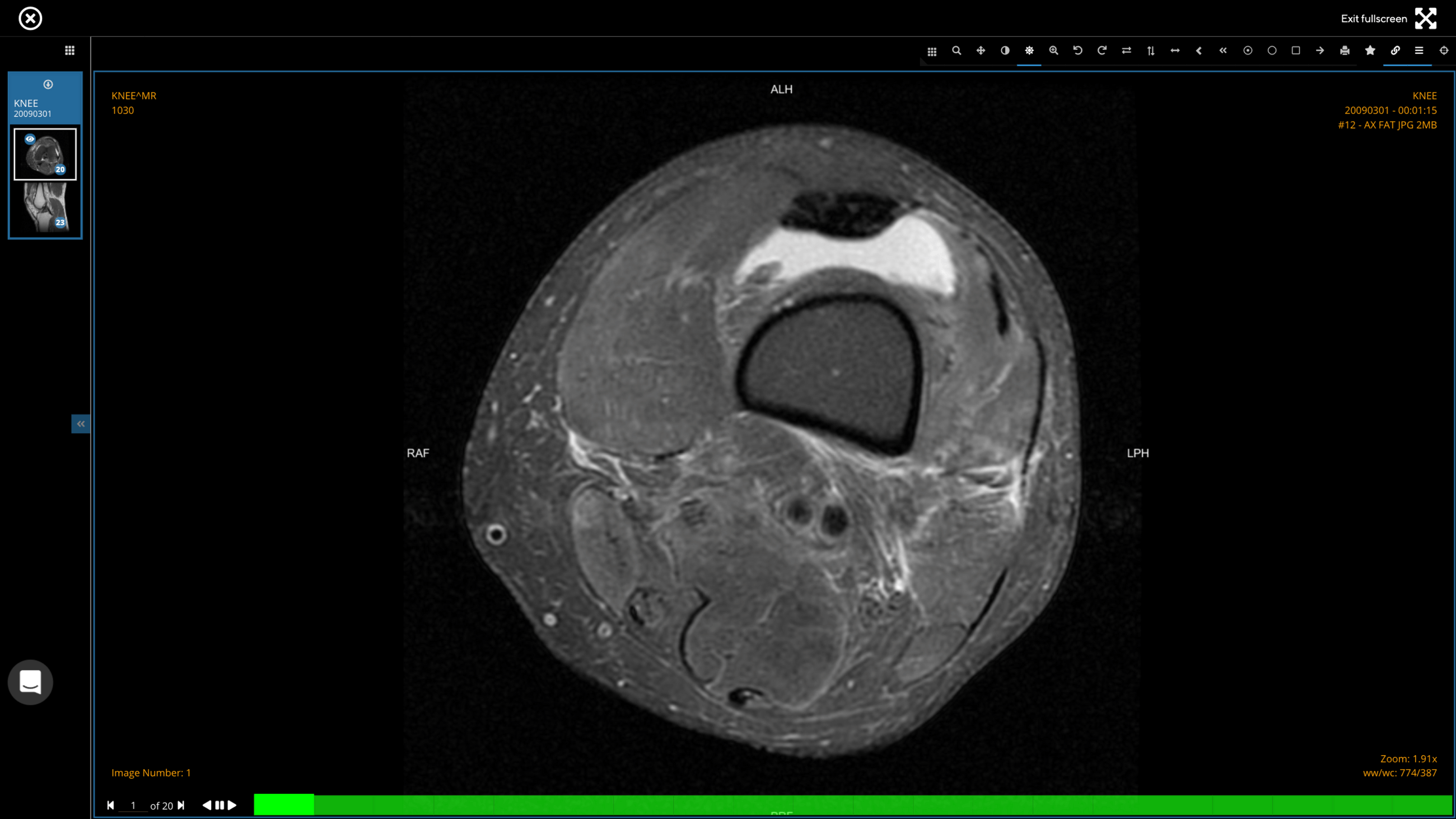Image resolution: width=1456 pixels, height=819 pixels.
Task: Click the invert contrast half-circle icon
Action: (1005, 50)
